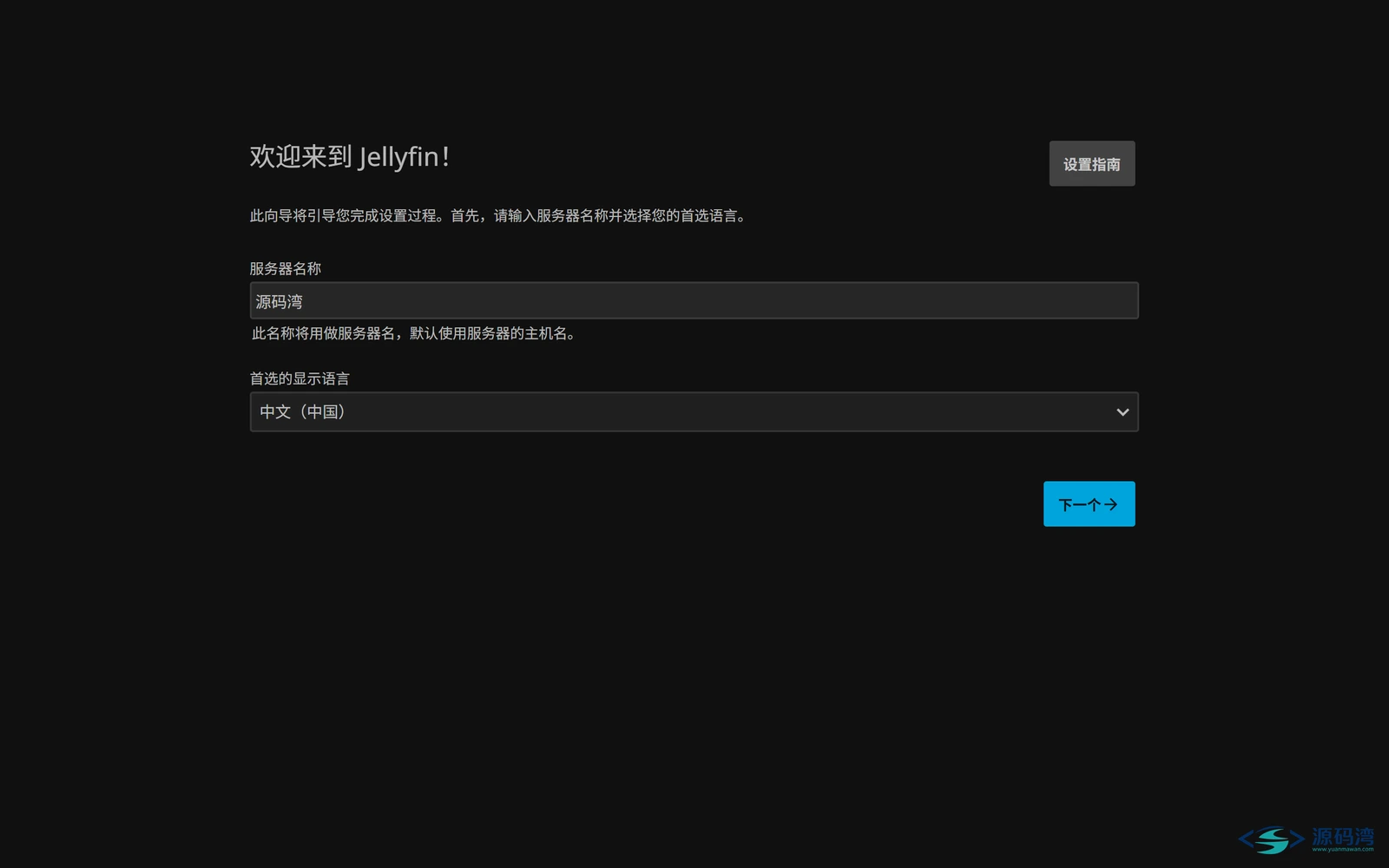This screenshot has width=1389, height=868.
Task: Click the 下一个 next button
Action: 1089,503
